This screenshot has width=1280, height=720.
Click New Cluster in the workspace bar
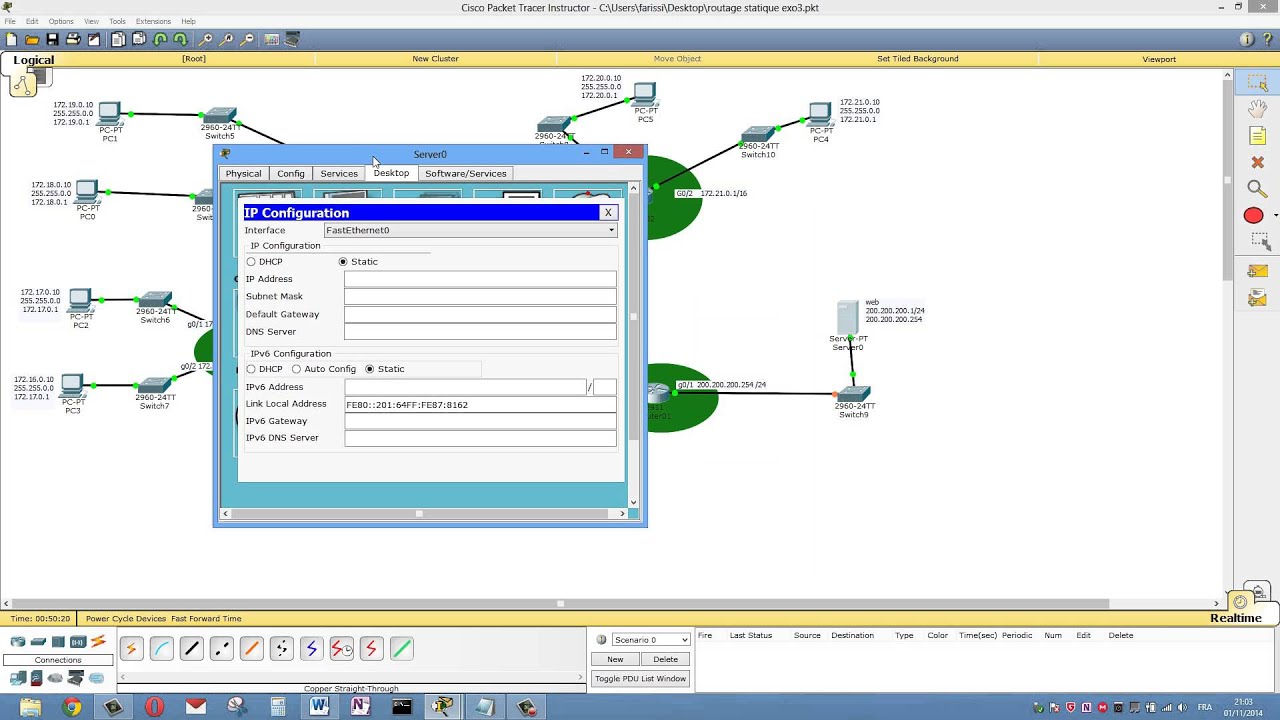pos(435,59)
